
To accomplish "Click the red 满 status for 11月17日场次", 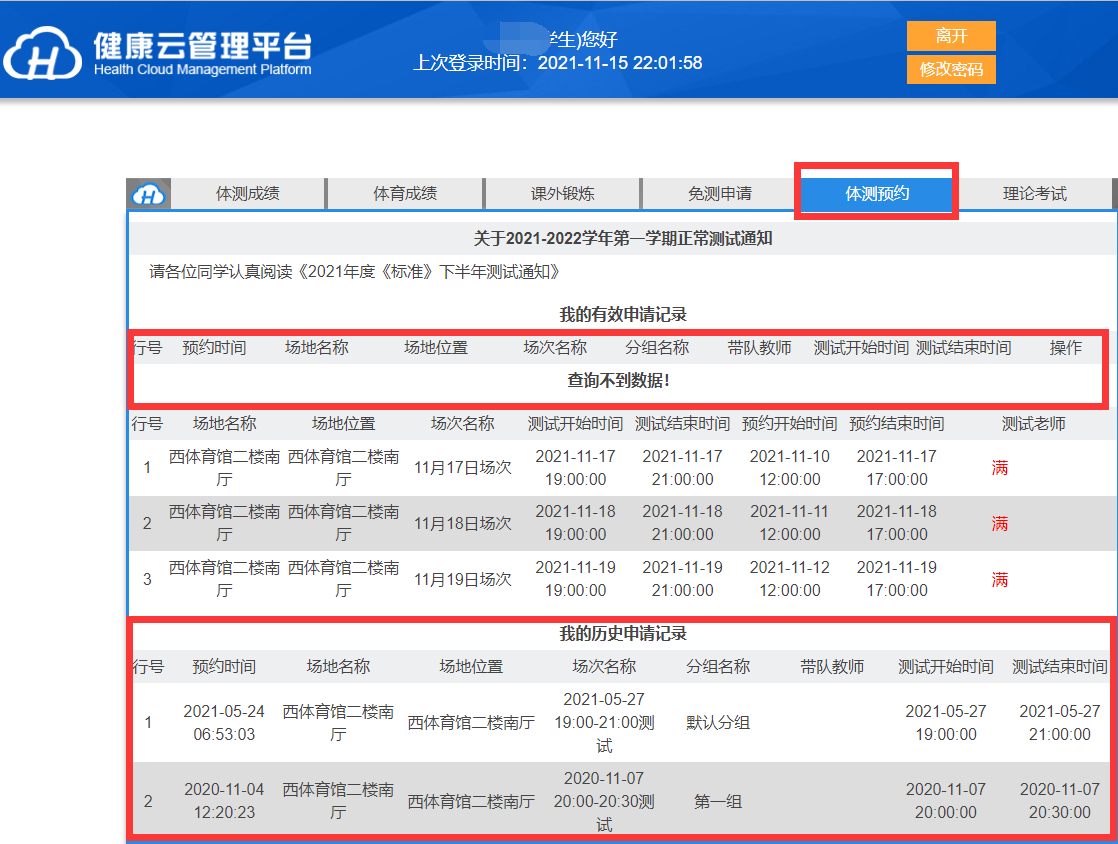I will 999,468.
